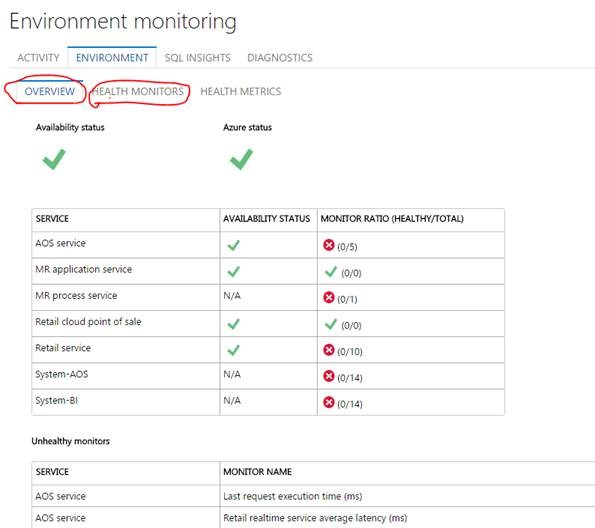The width and height of the screenshot is (595, 528).
Task: Click (0/14) ratio in System-BI row
Action: coord(350,404)
